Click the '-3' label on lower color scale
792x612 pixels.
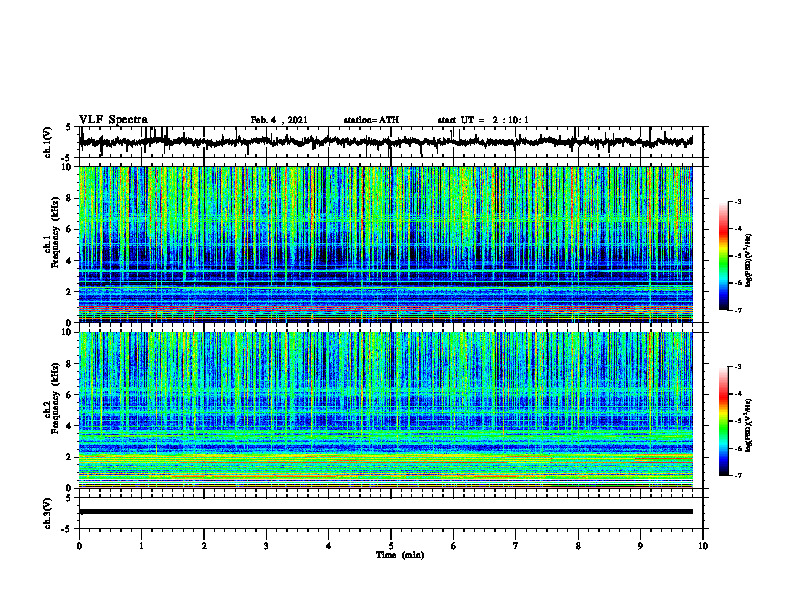(737, 367)
